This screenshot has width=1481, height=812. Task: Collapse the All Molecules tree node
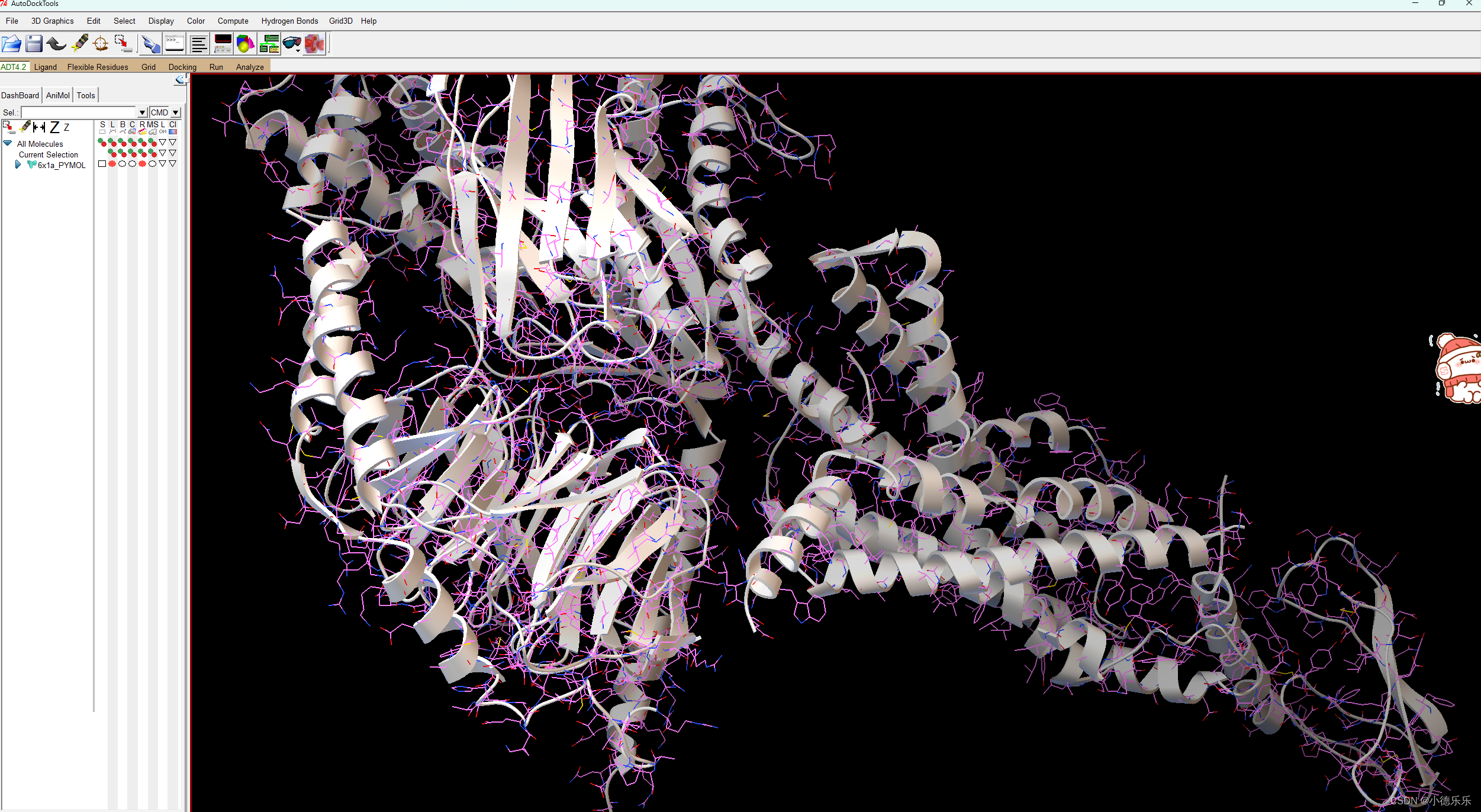[x=8, y=143]
